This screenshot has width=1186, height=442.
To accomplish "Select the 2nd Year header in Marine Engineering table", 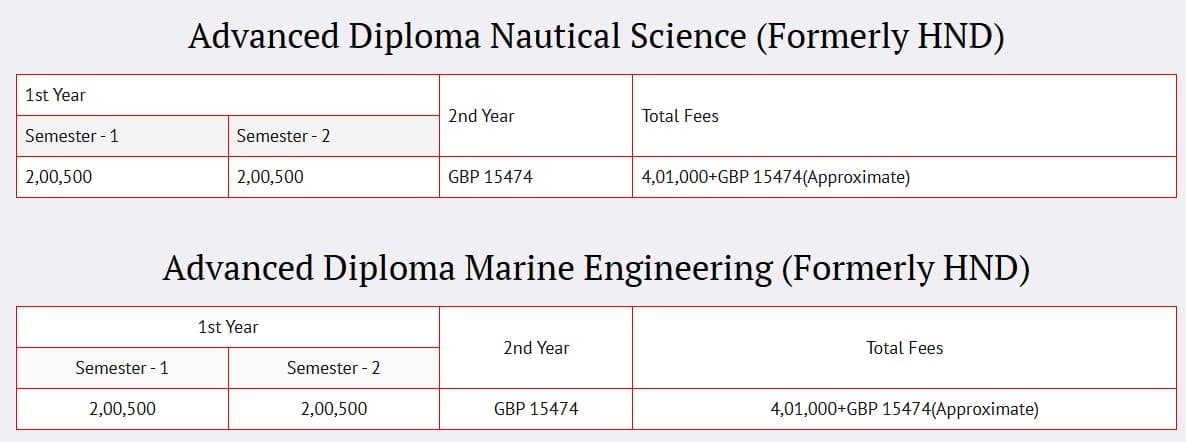I will pyautogui.click(x=536, y=348).
